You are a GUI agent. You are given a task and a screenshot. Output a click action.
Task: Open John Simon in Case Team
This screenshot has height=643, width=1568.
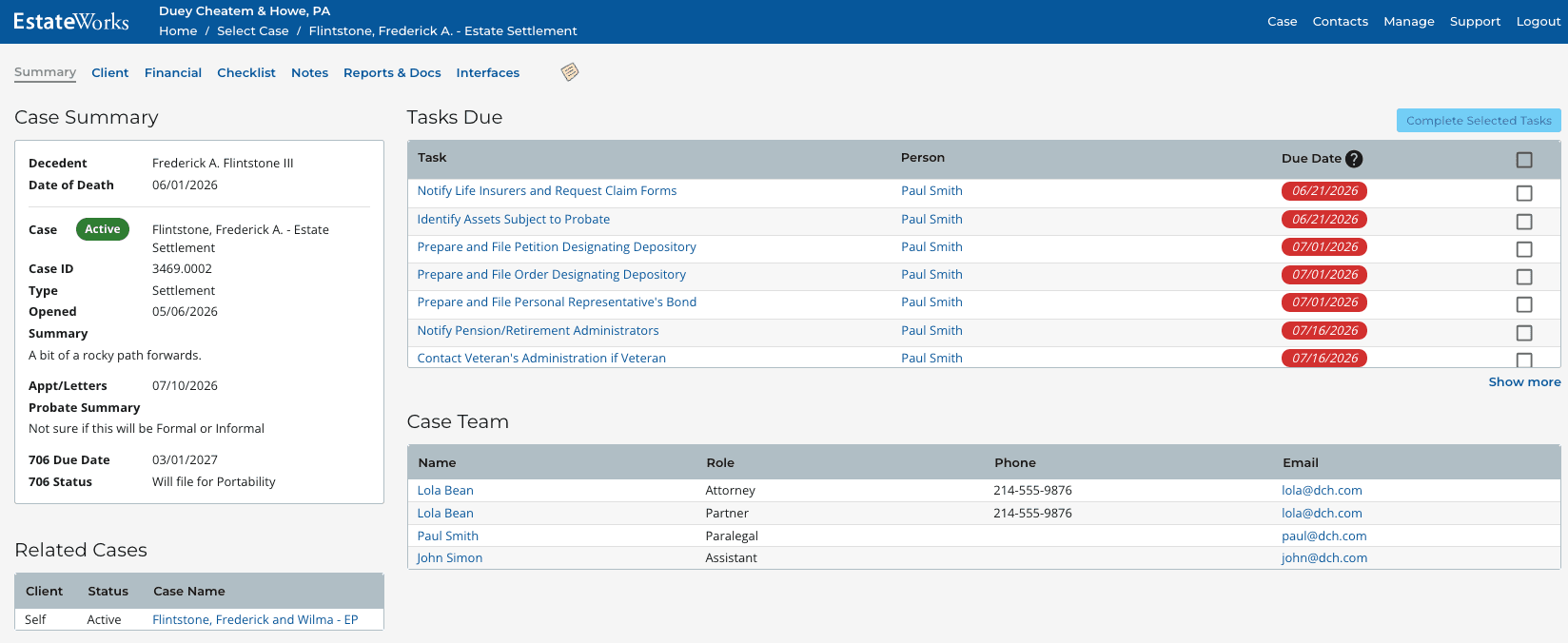tap(449, 558)
